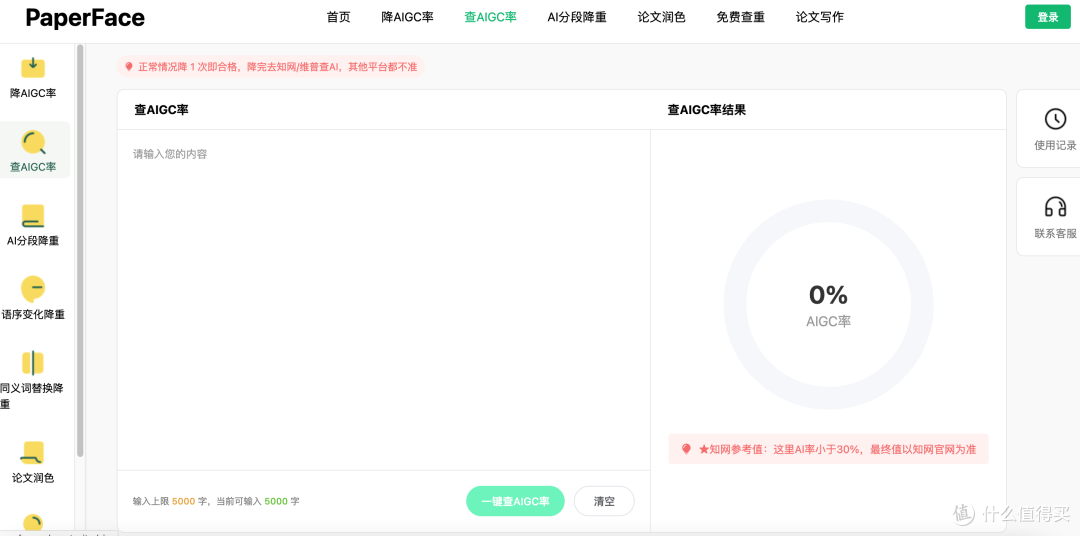Click the ★知网参考值 notice text
This screenshot has width=1080, height=536.
(838, 449)
